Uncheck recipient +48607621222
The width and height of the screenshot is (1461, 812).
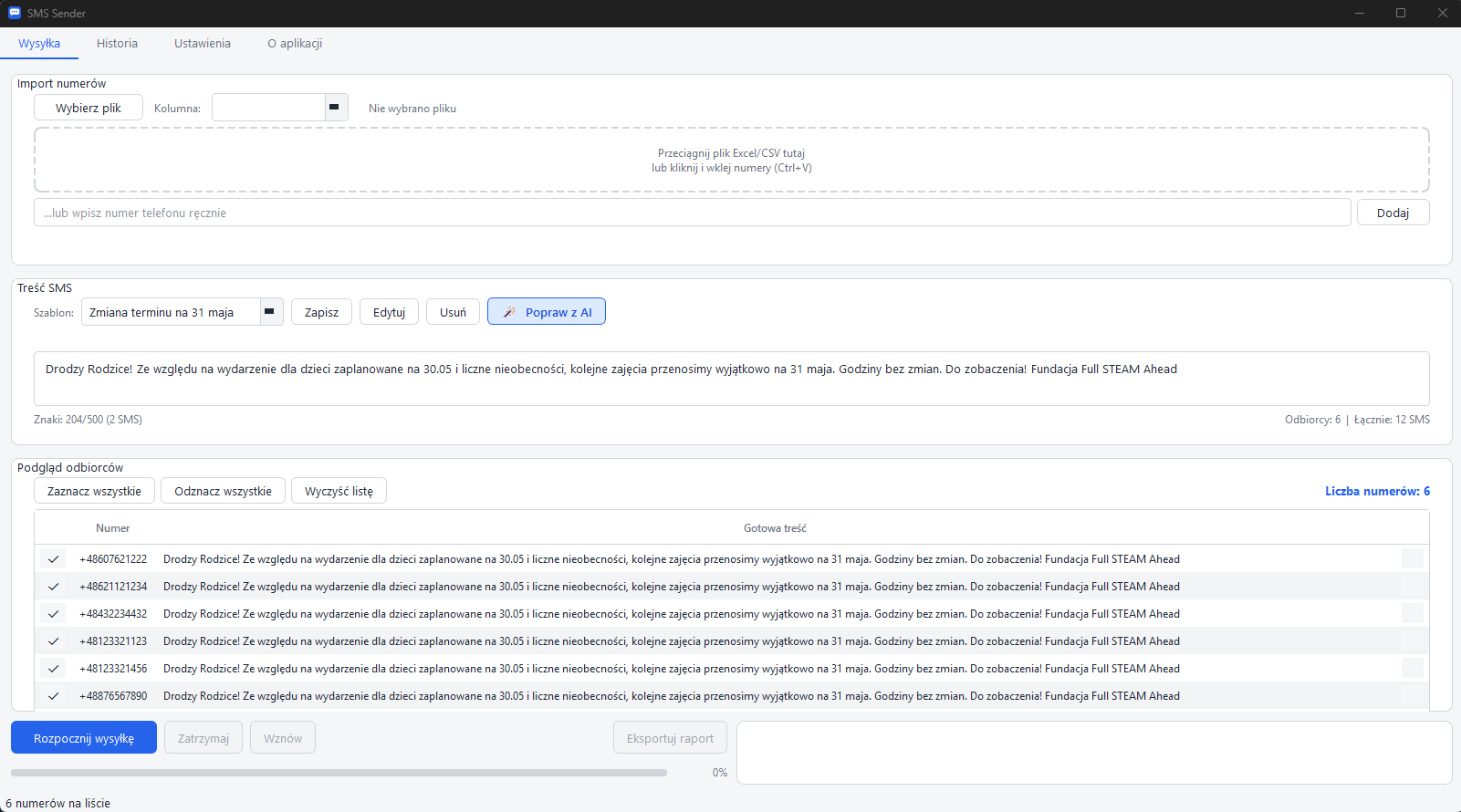tap(54, 559)
